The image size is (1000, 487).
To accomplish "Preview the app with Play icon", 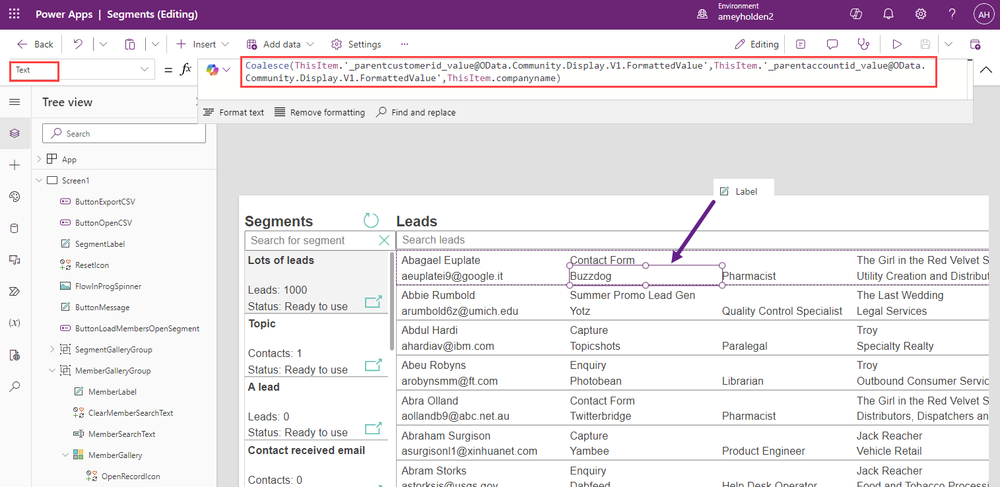I will point(897,44).
